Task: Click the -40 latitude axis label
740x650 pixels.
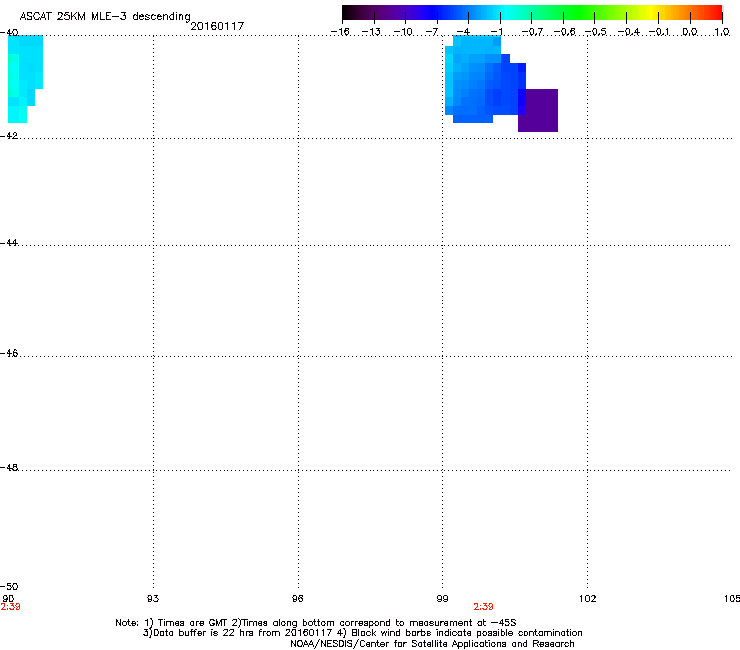Action: pyautogui.click(x=9, y=32)
